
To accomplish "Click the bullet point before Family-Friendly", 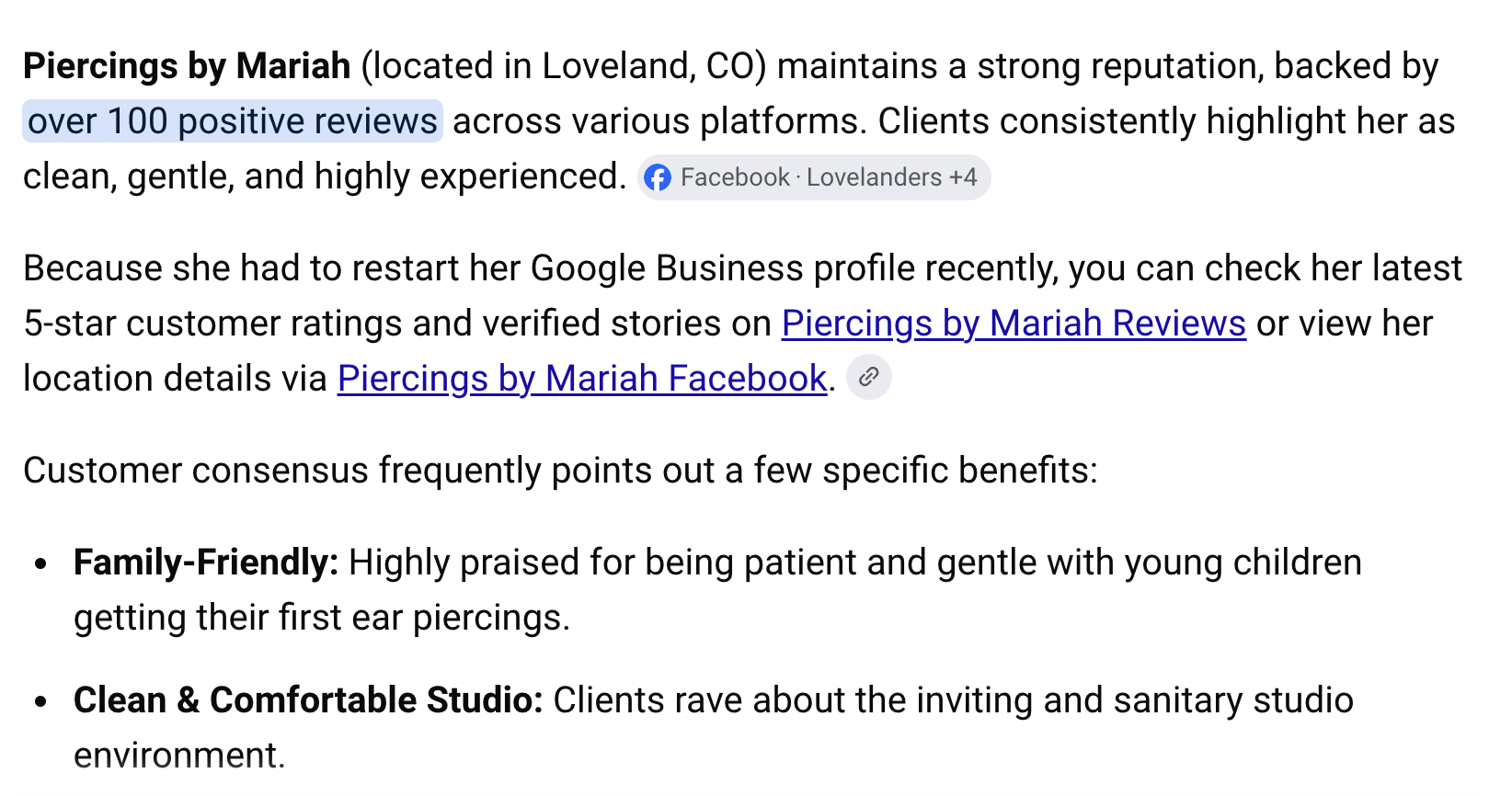I will [40, 563].
